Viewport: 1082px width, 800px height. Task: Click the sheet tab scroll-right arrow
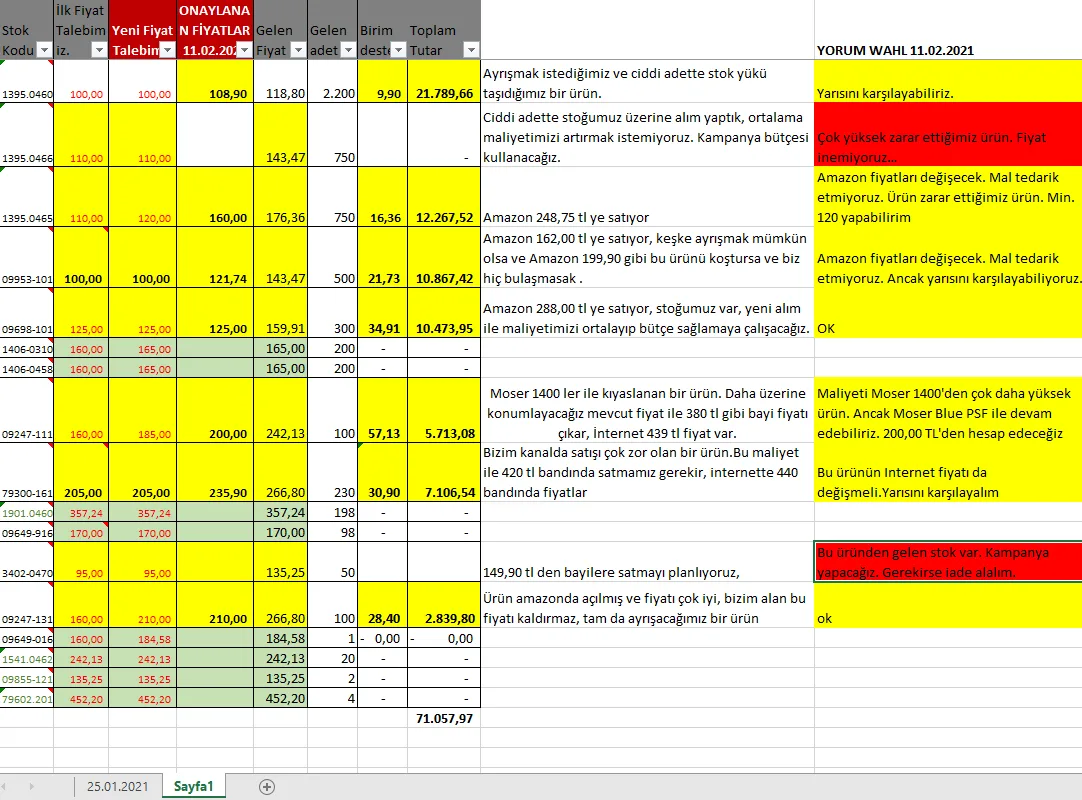[x=31, y=786]
